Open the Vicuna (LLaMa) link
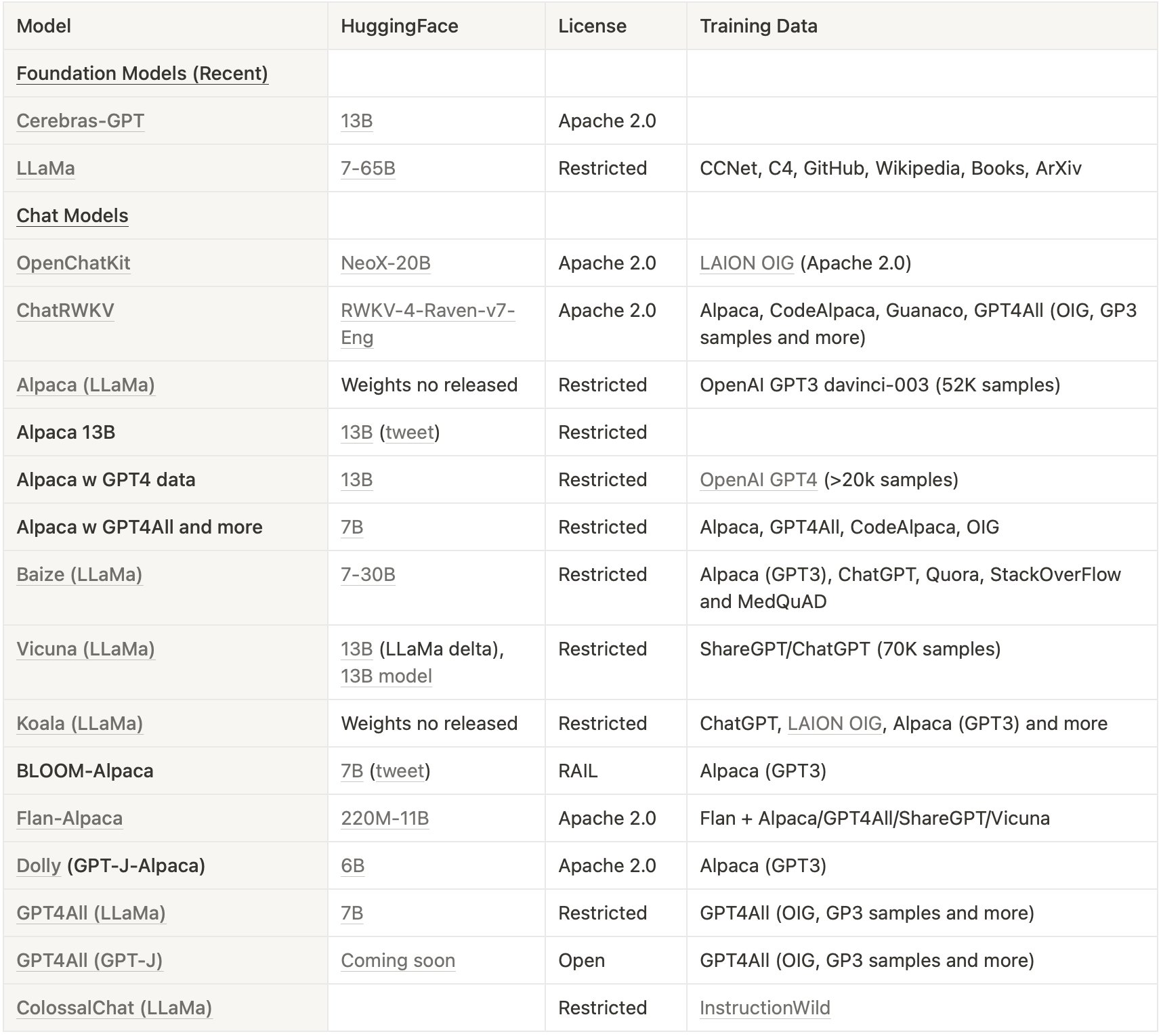Screen dimensions: 1161x1036 pos(85,649)
